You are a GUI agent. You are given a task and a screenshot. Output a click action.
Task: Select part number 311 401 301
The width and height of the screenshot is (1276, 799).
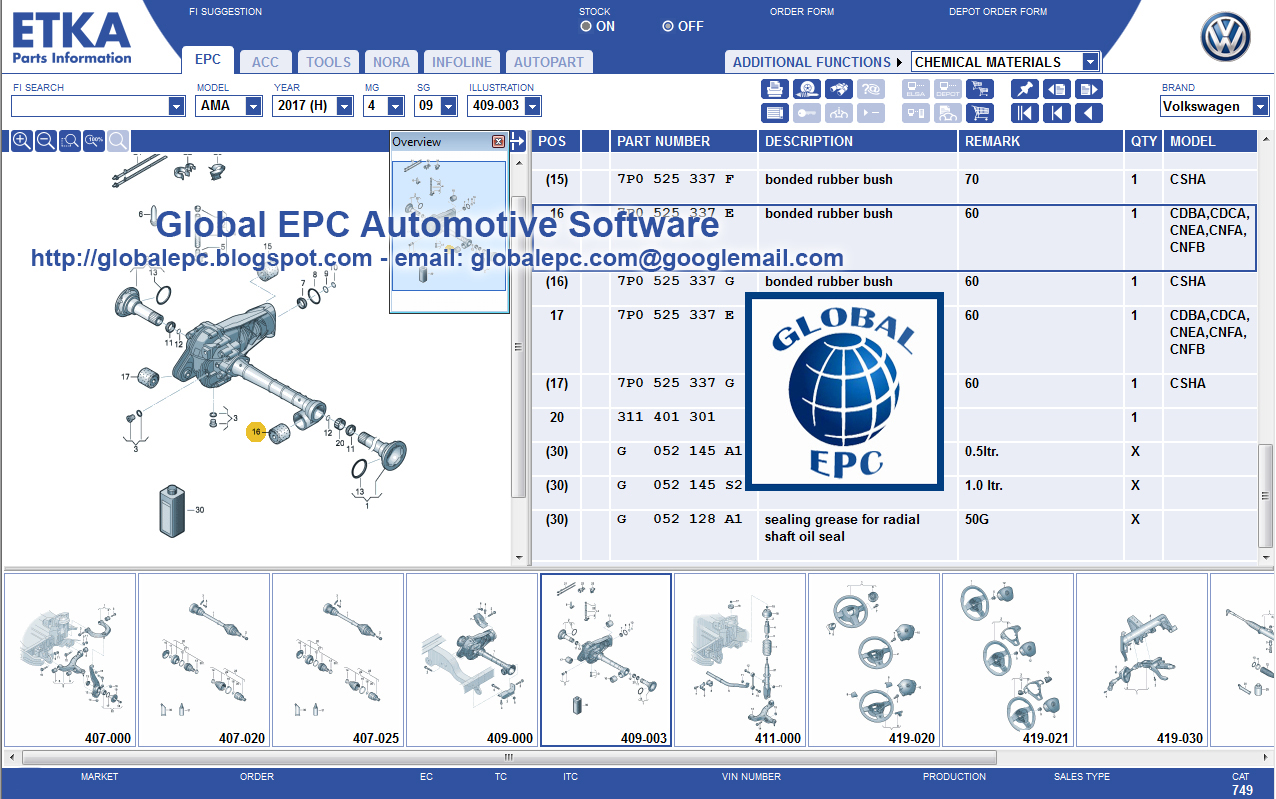(x=666, y=418)
